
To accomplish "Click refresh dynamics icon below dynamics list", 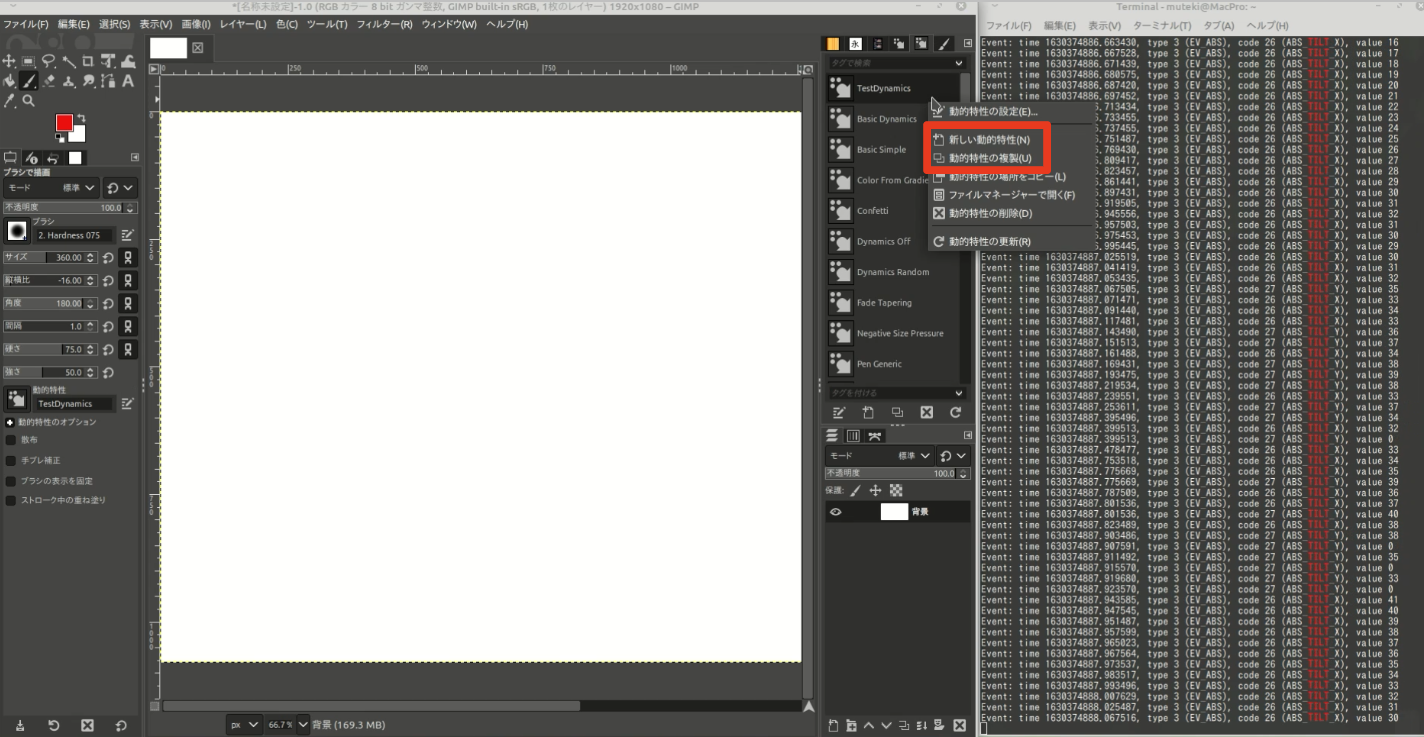I will (x=955, y=412).
